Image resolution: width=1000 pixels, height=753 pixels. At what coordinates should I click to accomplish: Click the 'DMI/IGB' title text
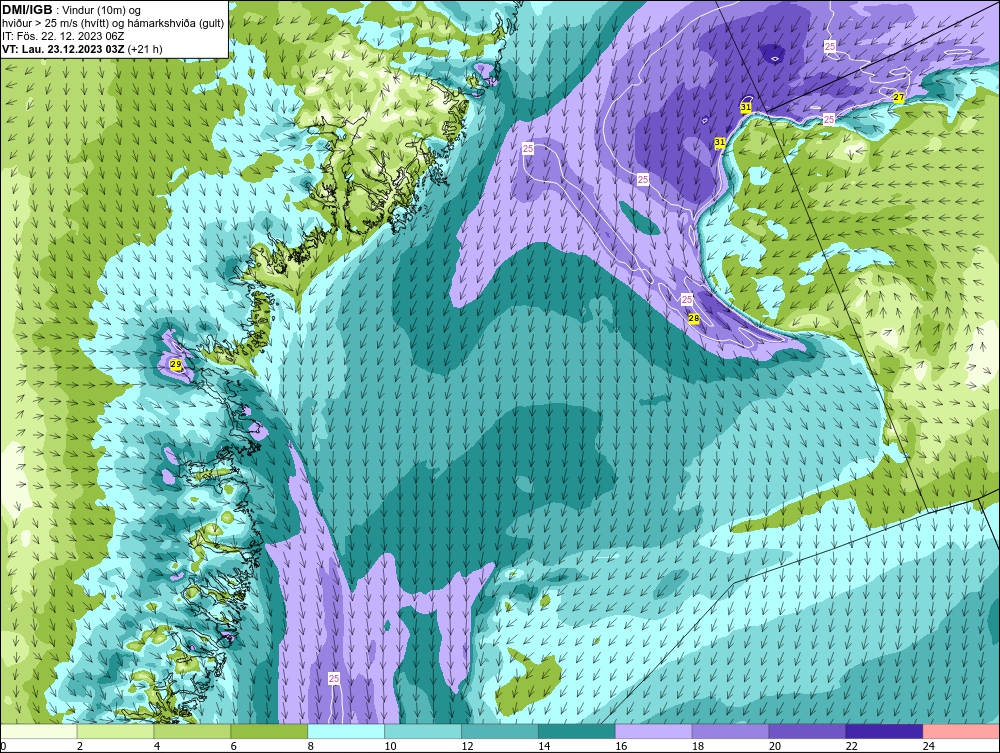click(27, 10)
